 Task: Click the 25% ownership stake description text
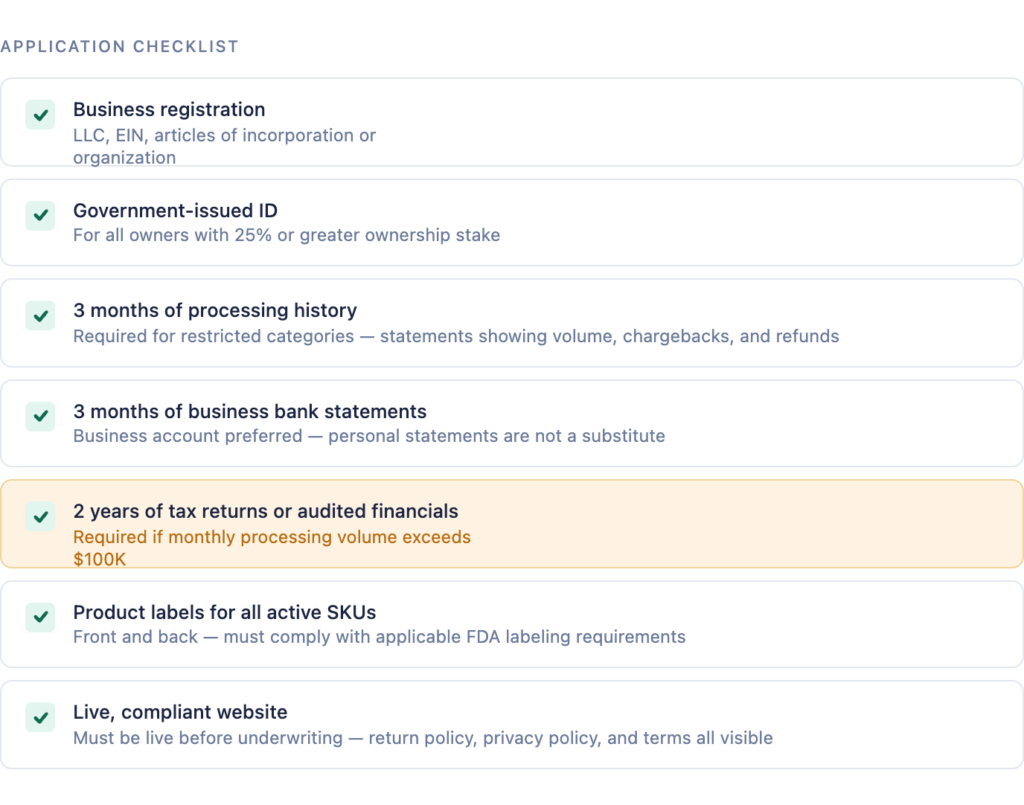(x=286, y=236)
